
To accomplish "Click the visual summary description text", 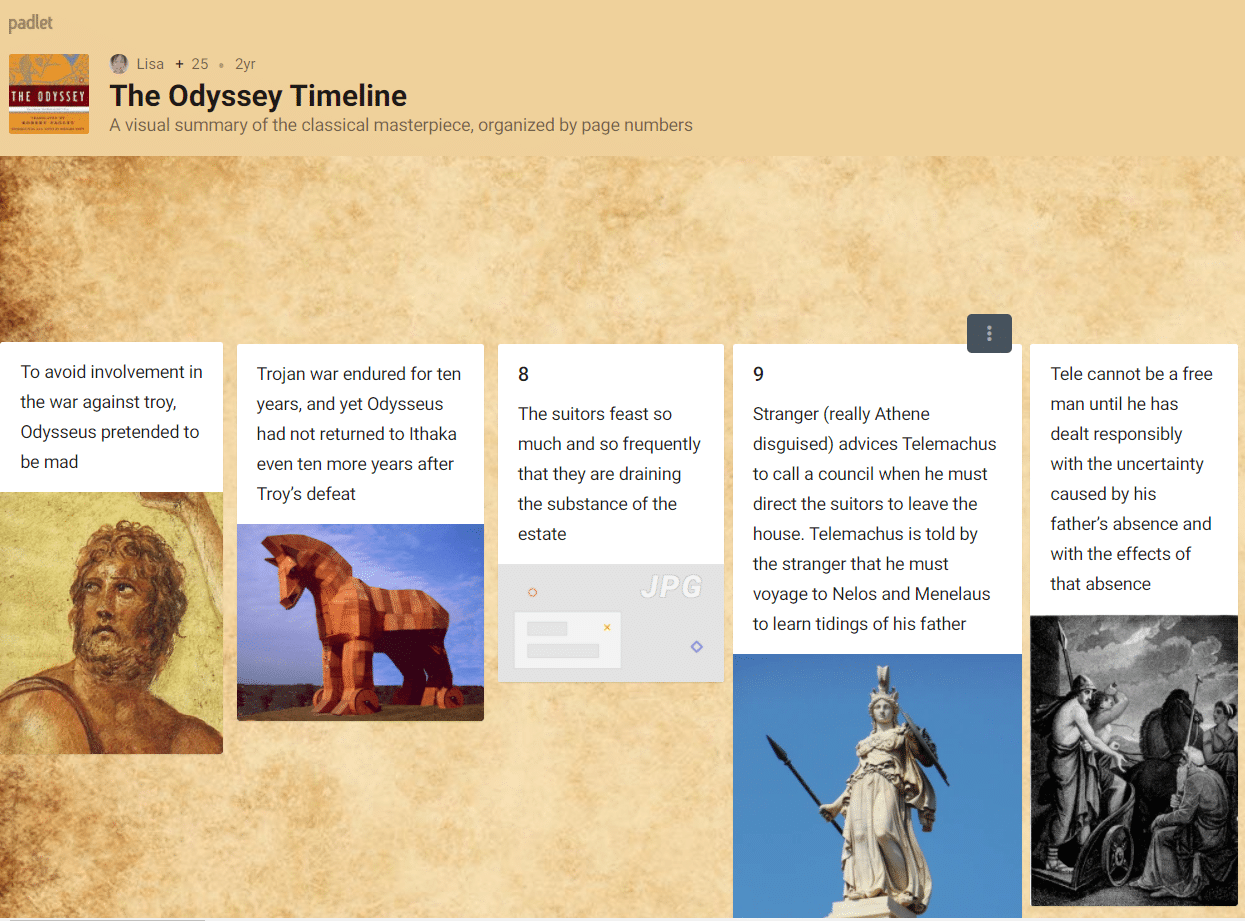I will point(400,125).
